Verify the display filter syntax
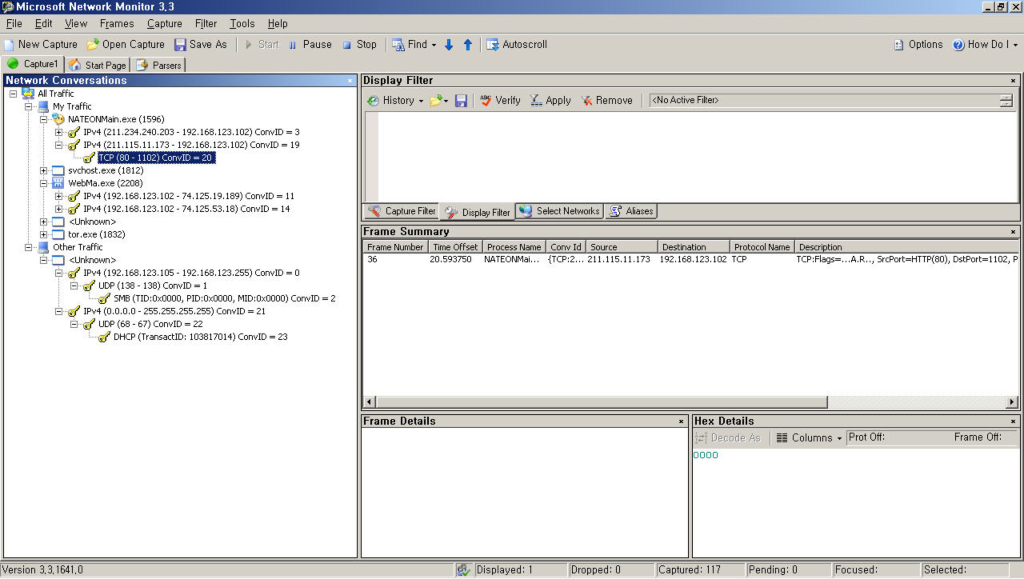This screenshot has height=579, width=1024. [500, 101]
